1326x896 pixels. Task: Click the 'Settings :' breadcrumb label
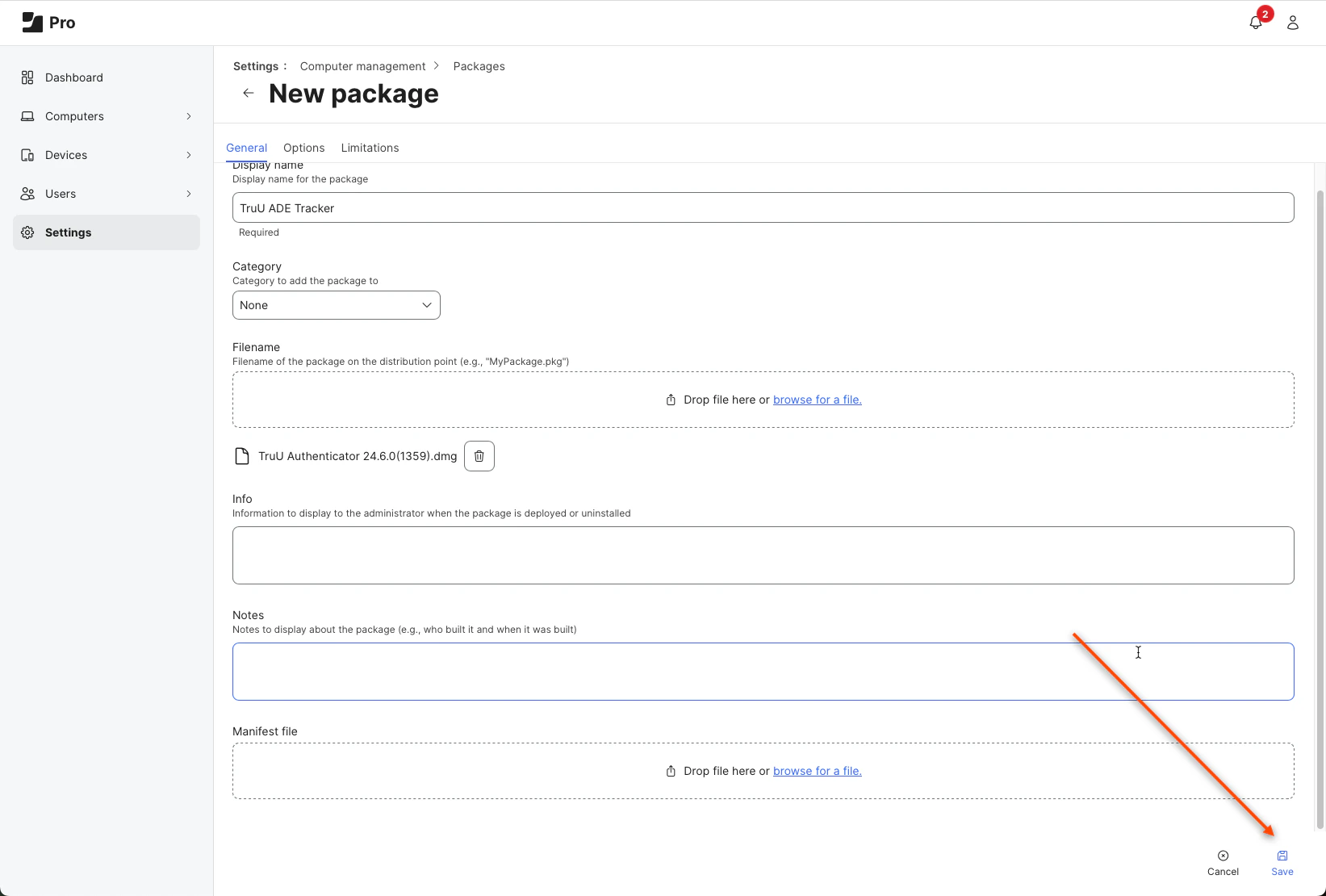pos(260,66)
